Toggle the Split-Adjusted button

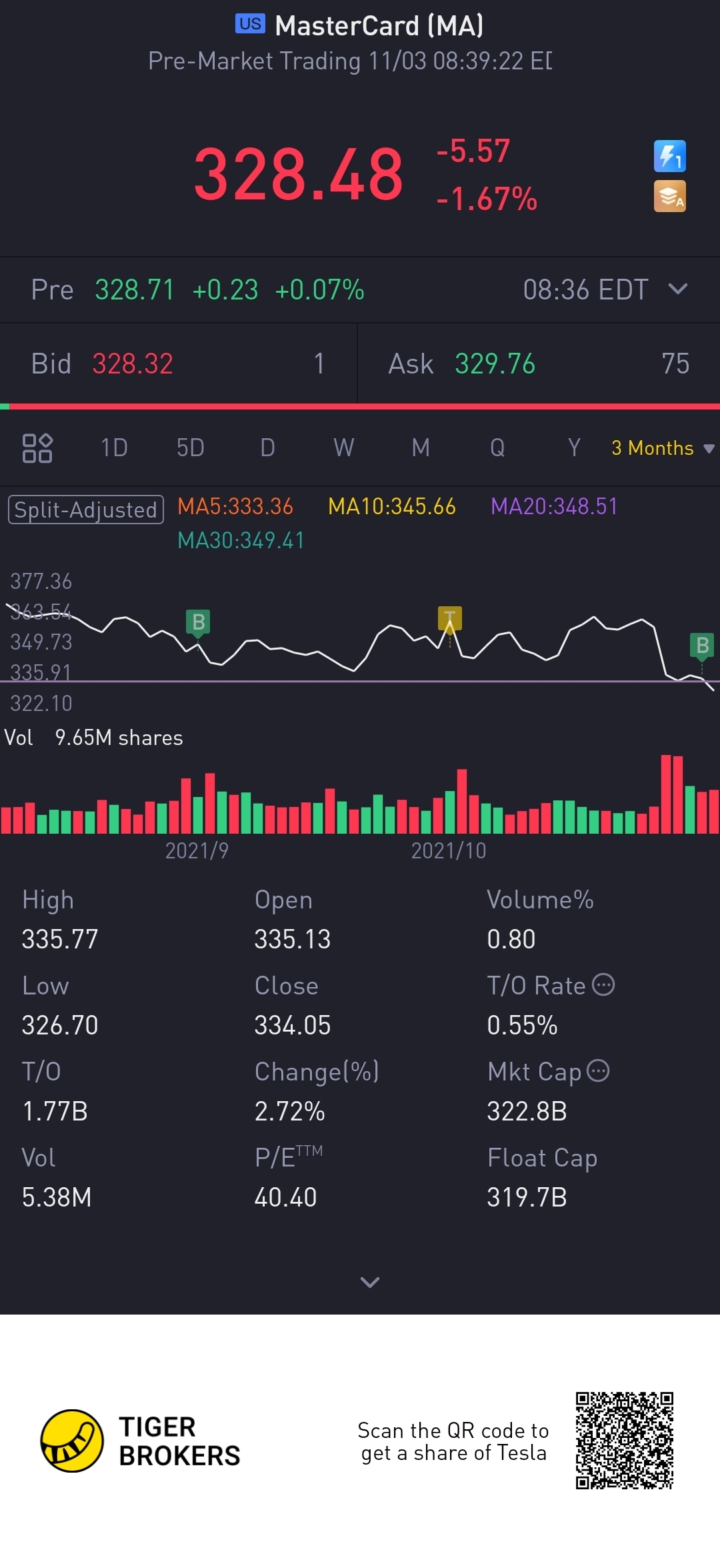(x=86, y=510)
